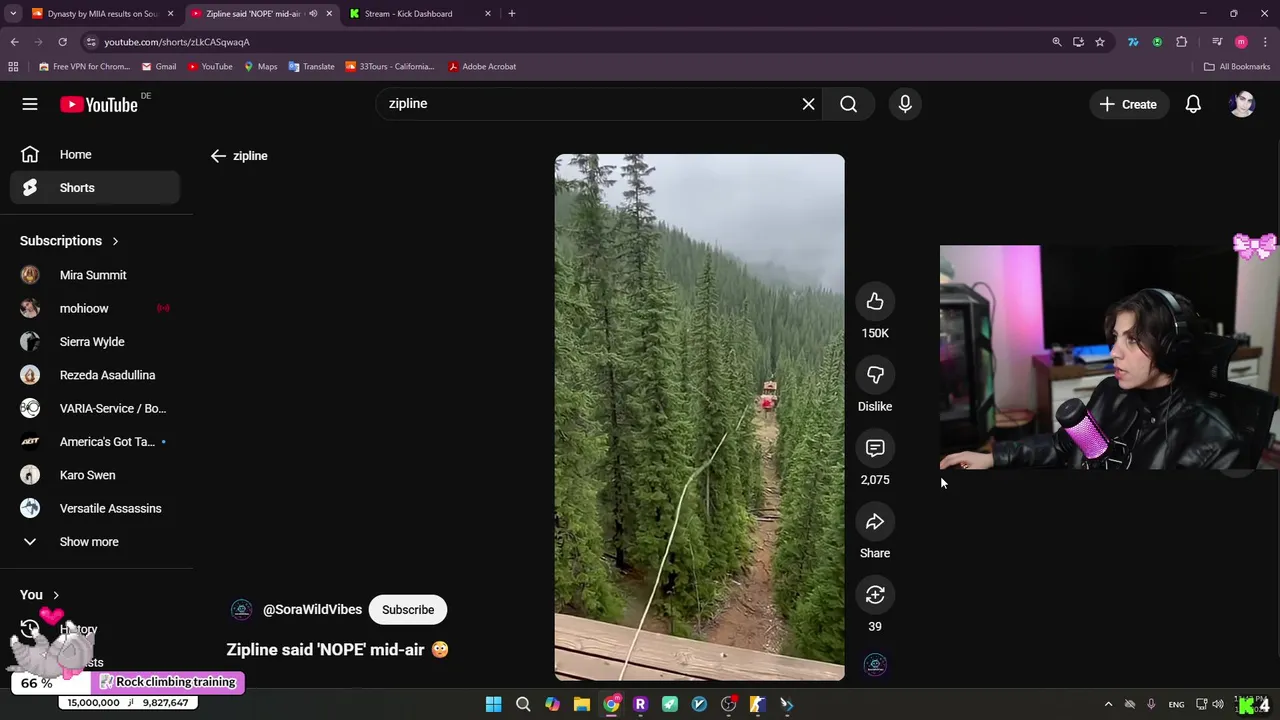
Task: Expand the Subscriptions section
Action: [x=69, y=241]
